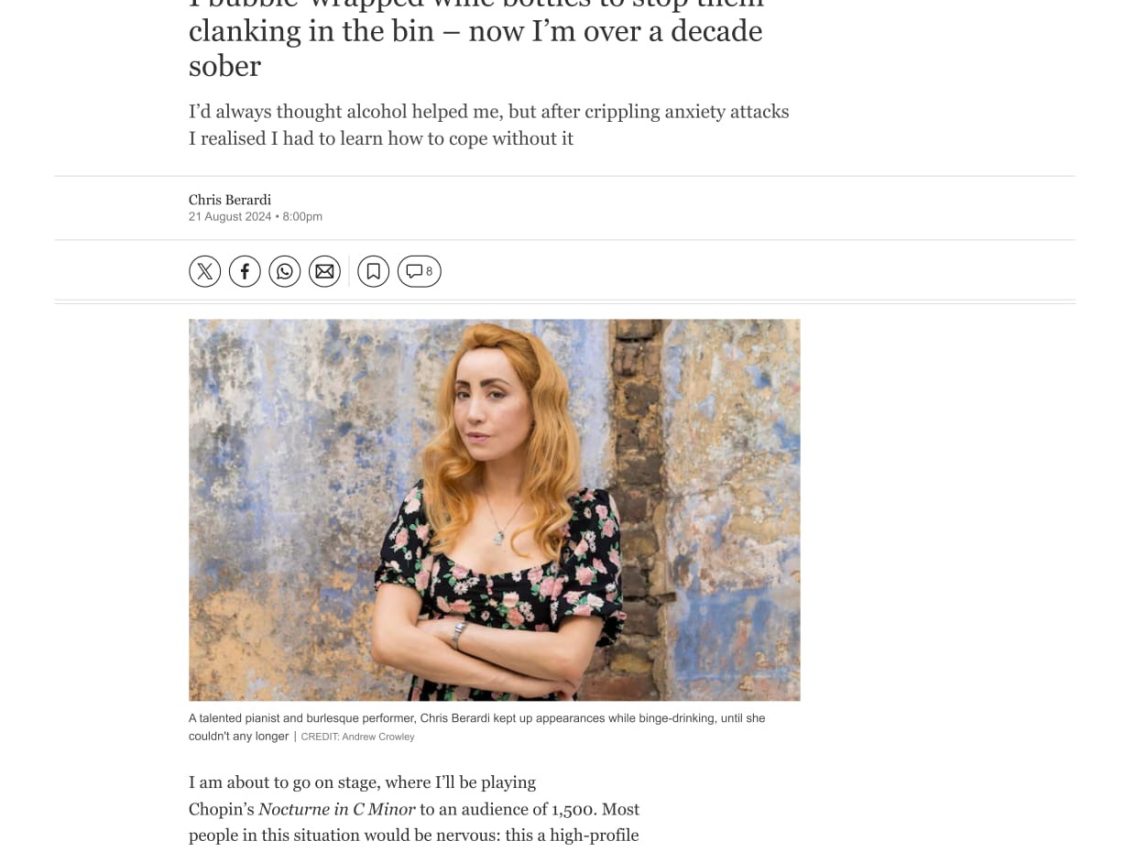The height and width of the screenshot is (852, 1136).
Task: Click the photo caption about the talented pianist
Action: (476, 718)
